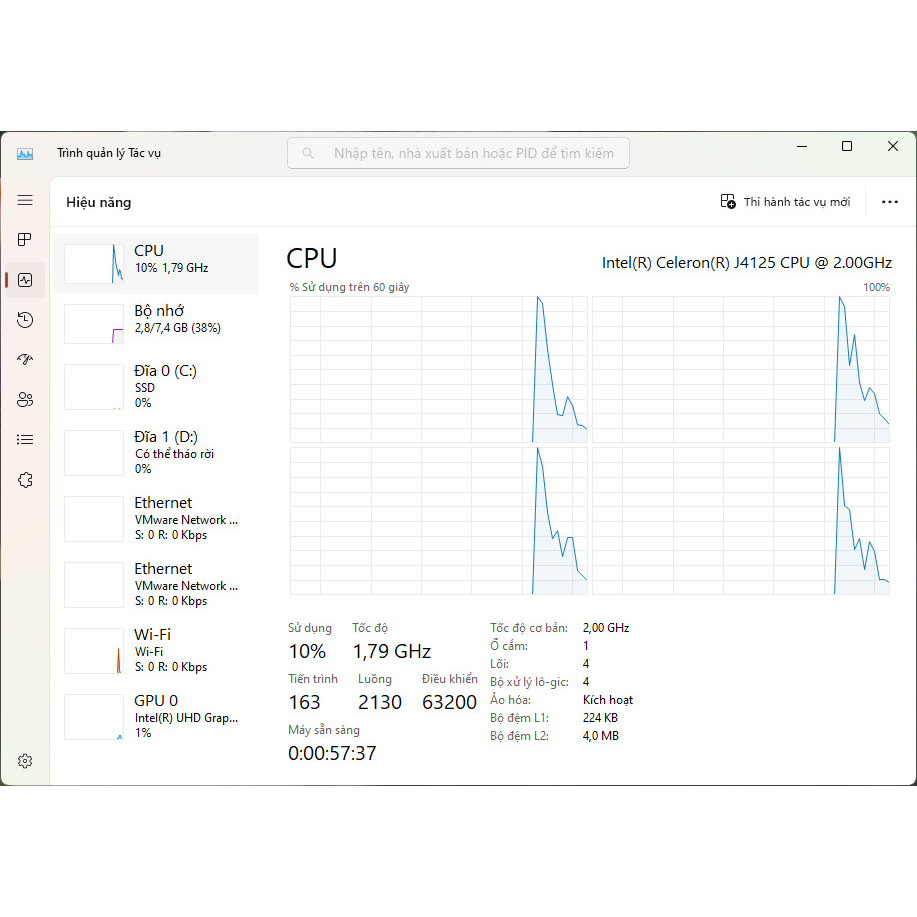Open the Processes page icon in sidebar
The height and width of the screenshot is (917, 917).
25,240
